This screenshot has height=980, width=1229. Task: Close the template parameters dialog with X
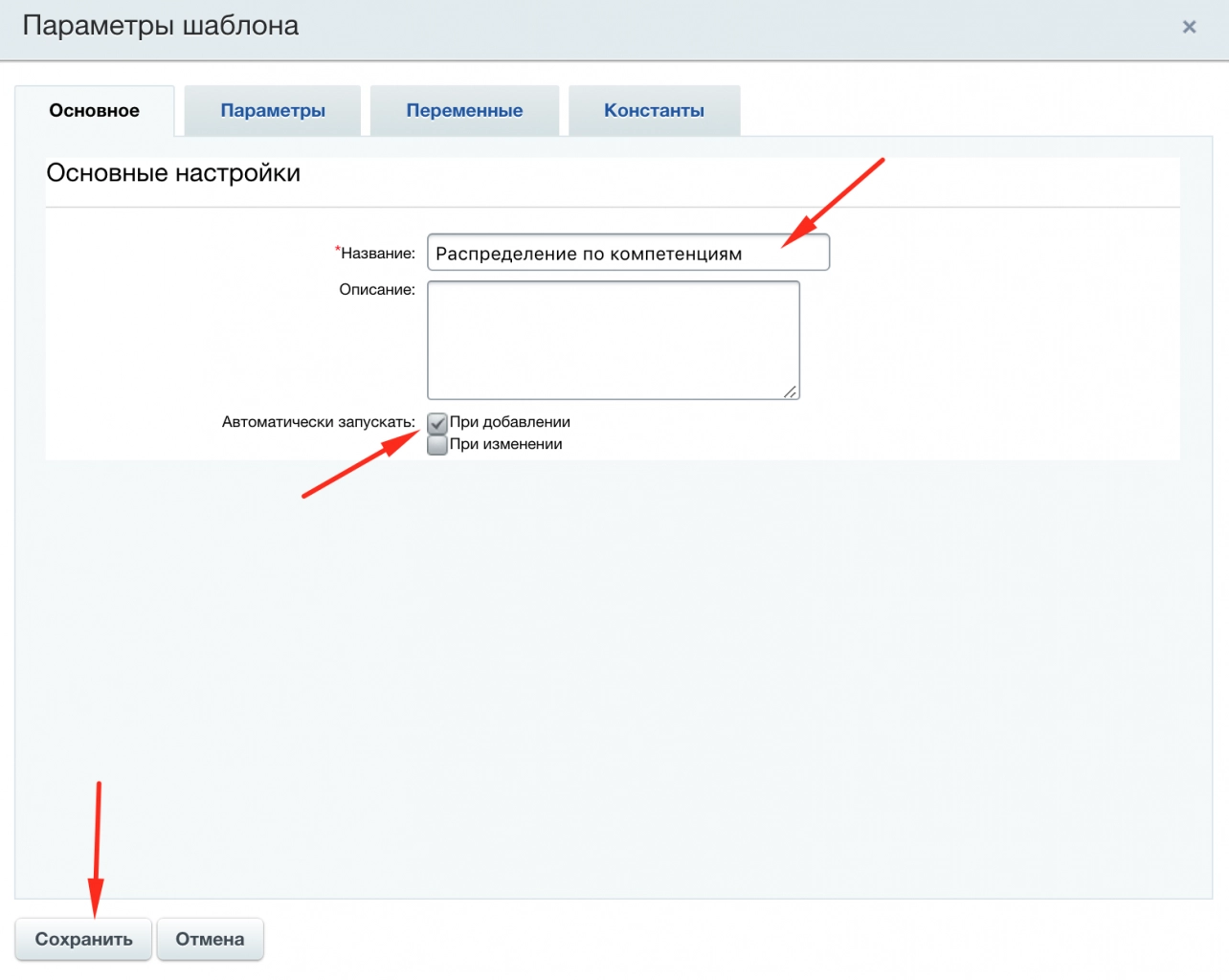[x=1189, y=27]
